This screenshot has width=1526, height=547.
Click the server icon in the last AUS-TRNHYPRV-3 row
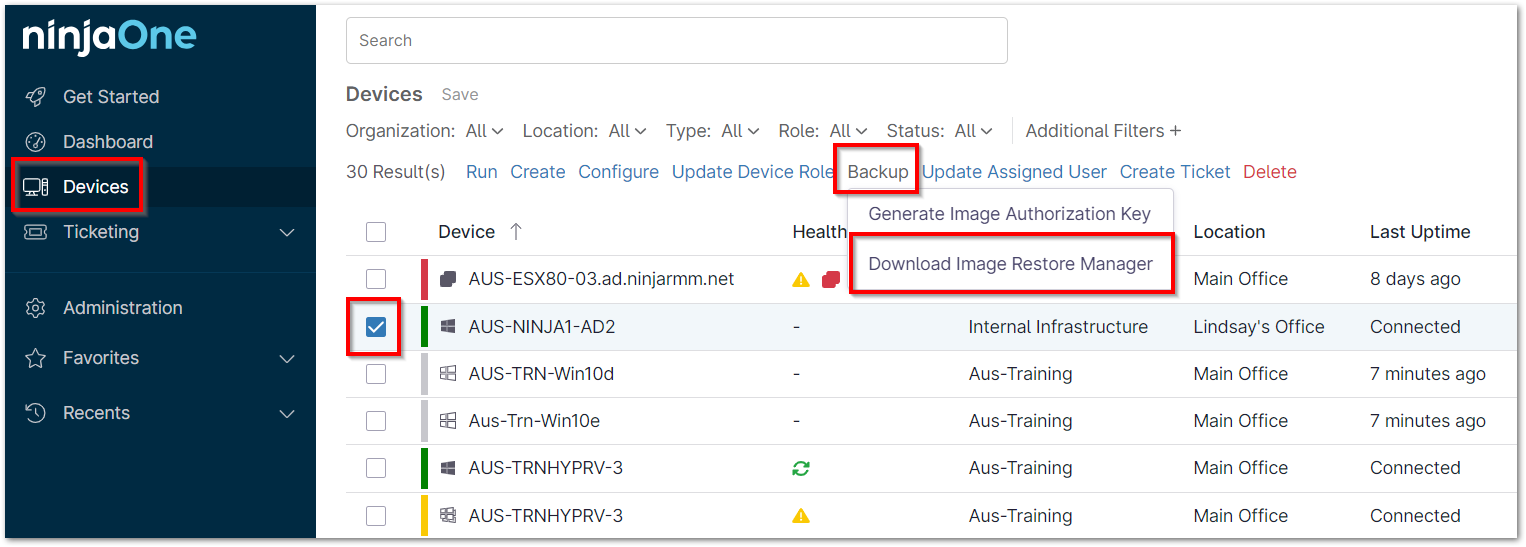[448, 516]
